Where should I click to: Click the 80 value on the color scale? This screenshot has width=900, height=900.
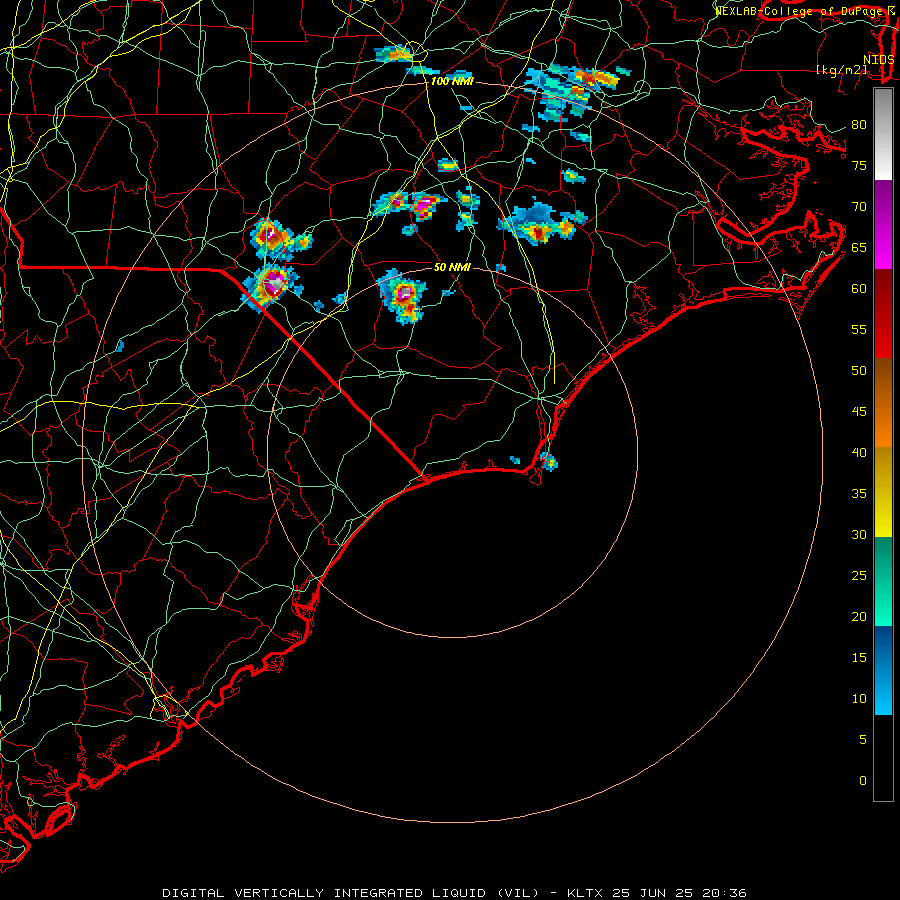coord(859,125)
